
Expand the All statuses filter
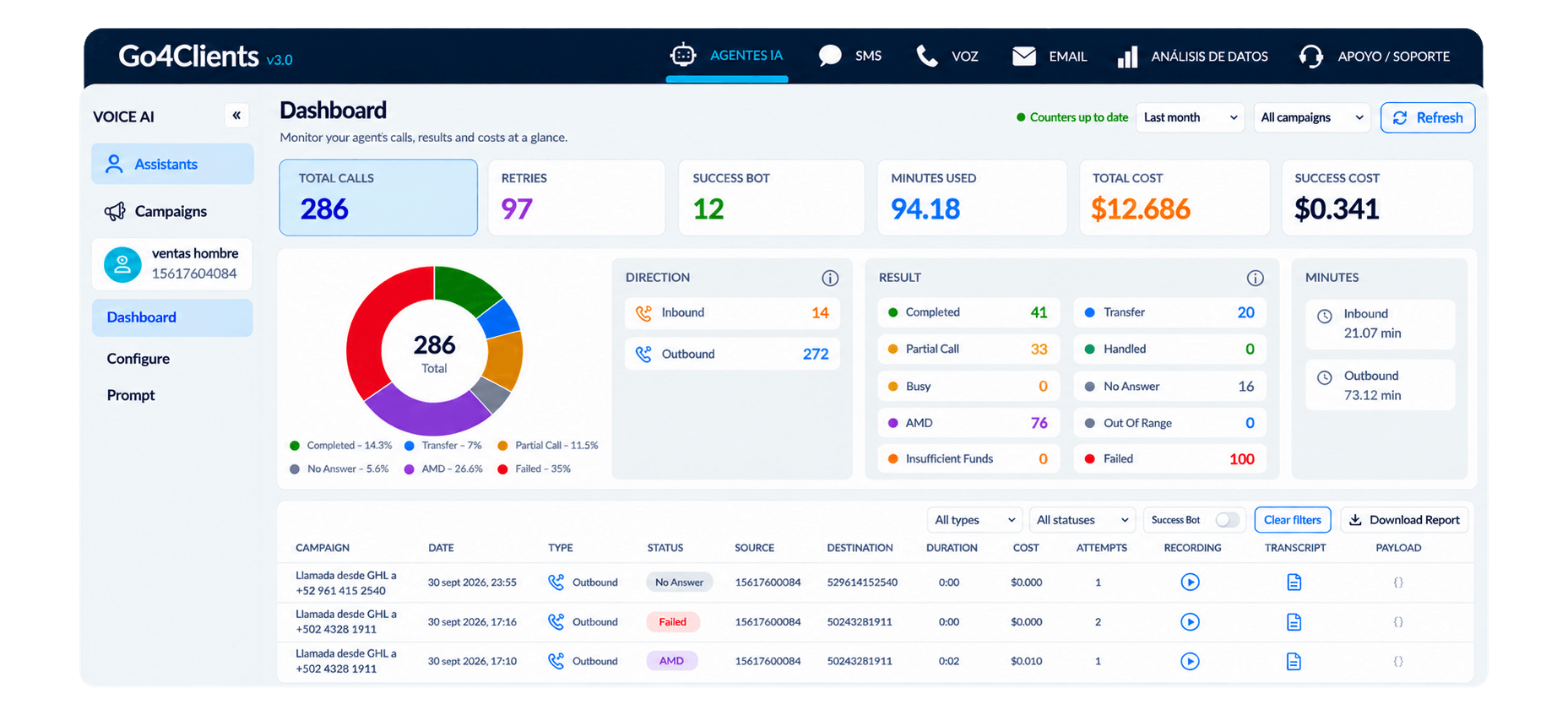point(1082,520)
